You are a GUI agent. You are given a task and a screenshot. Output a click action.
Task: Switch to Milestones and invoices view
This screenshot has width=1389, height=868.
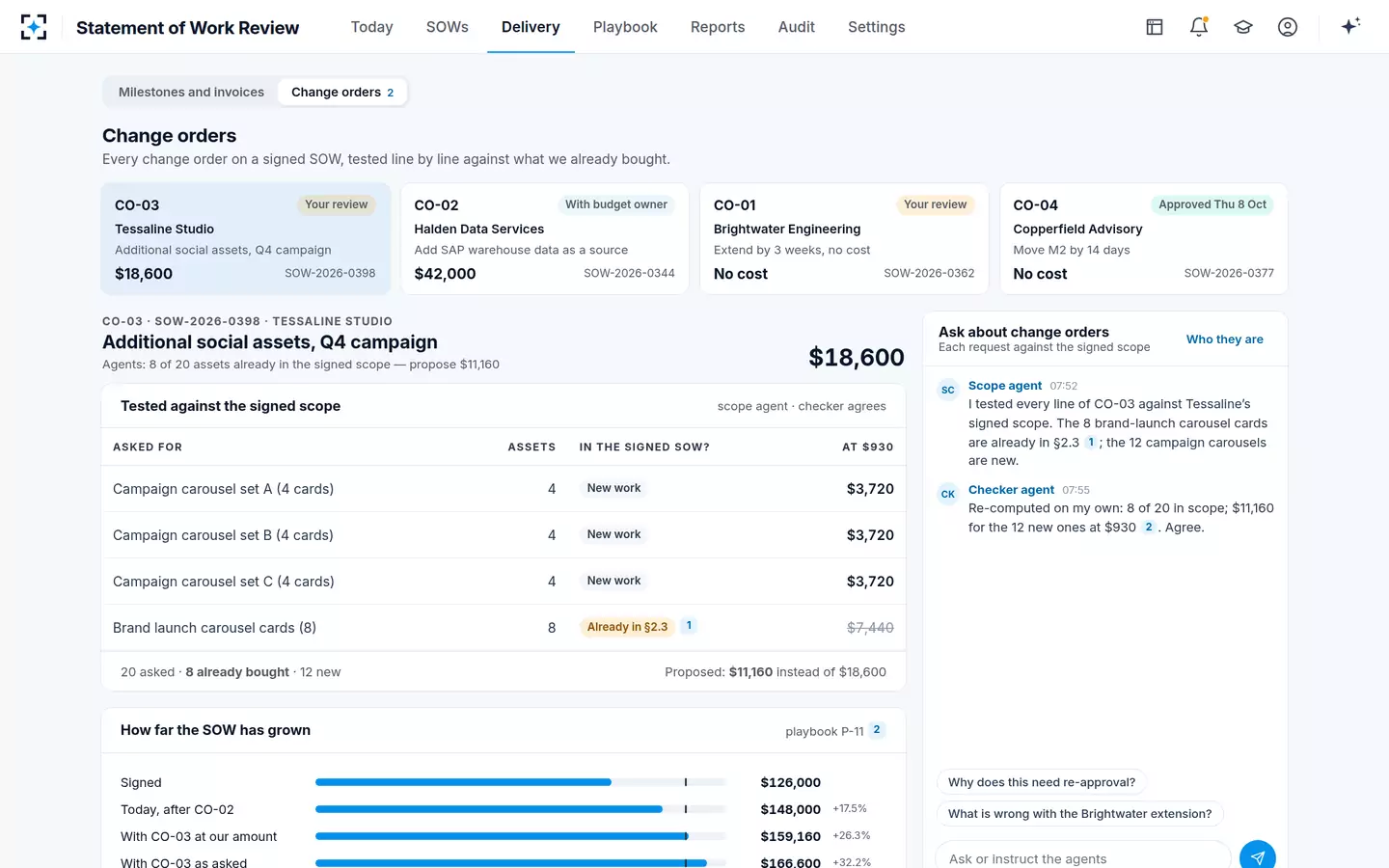pos(191,93)
